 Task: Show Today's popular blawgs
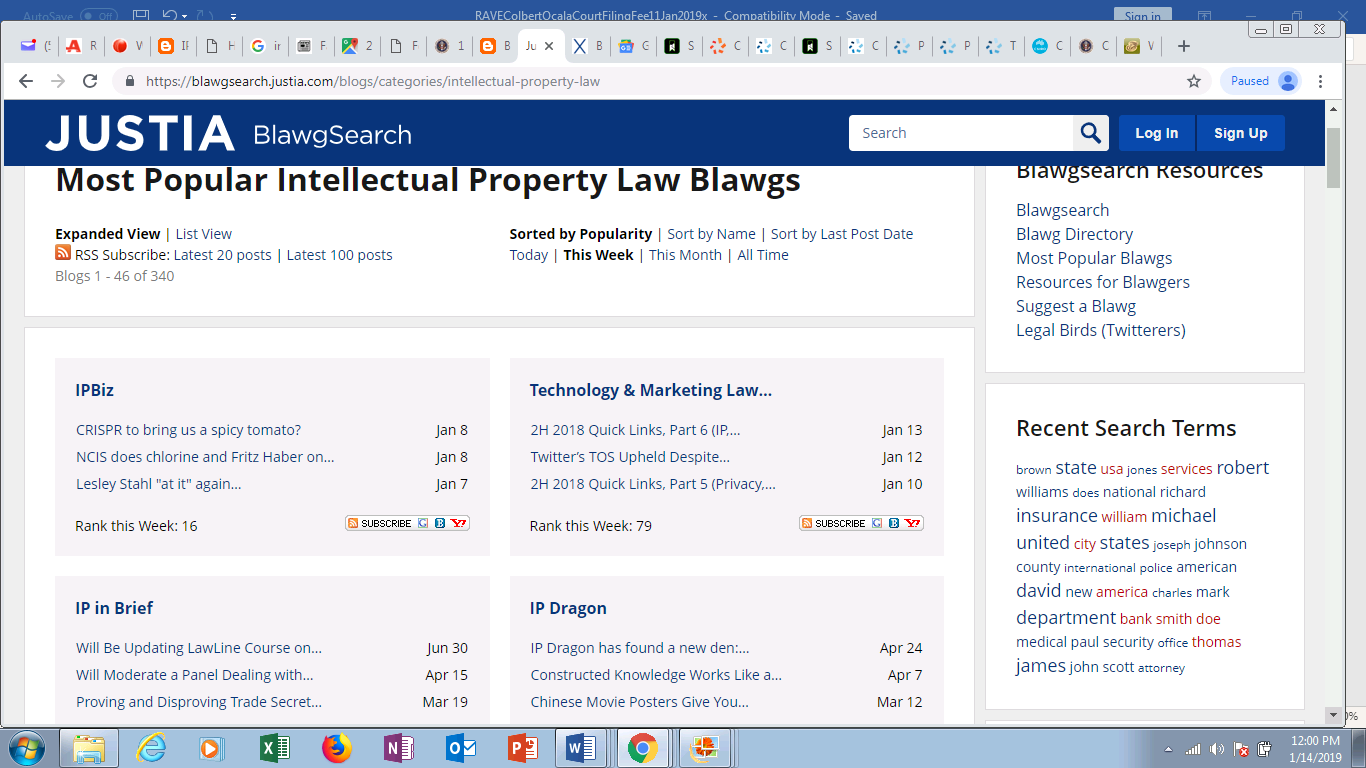(529, 255)
